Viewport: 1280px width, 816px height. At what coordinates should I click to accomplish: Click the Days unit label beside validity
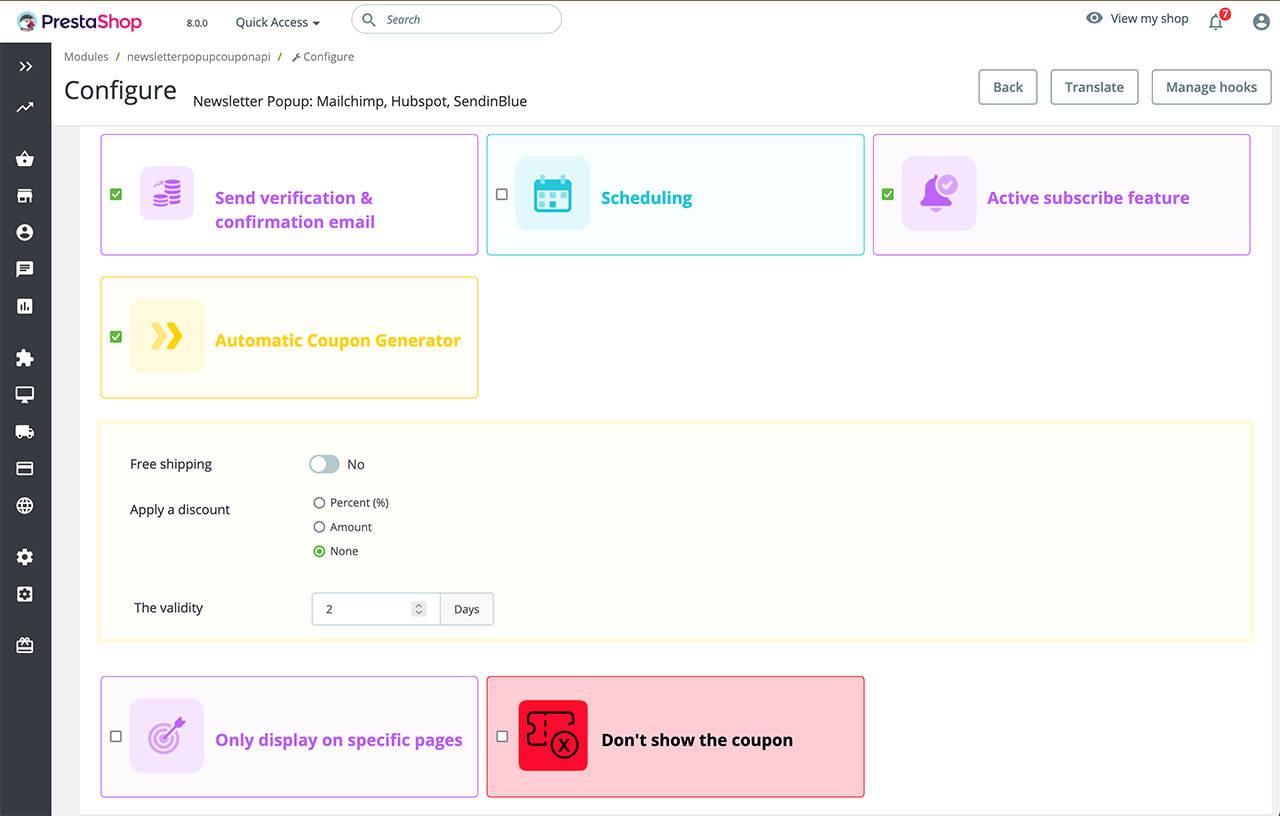(x=467, y=609)
